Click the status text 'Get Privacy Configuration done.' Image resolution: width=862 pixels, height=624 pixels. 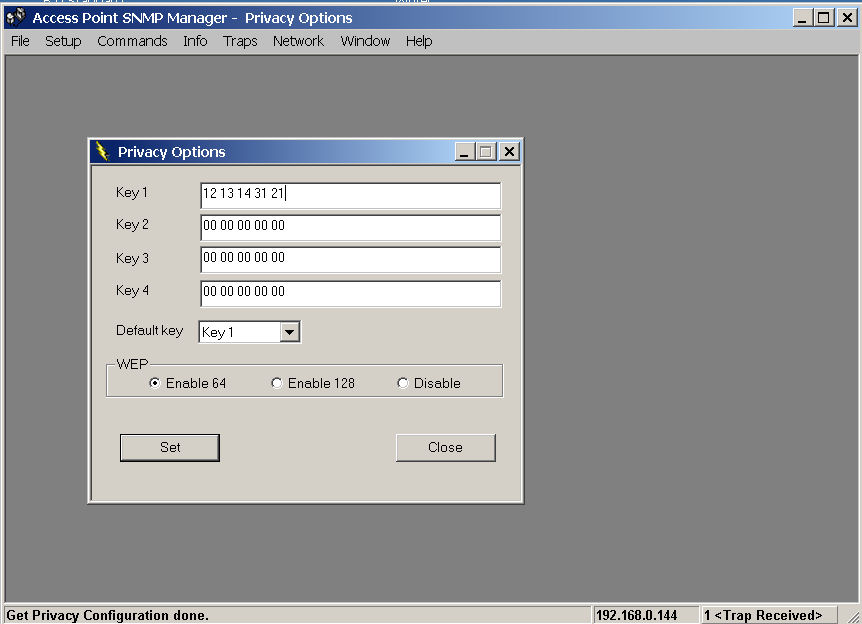click(x=107, y=615)
